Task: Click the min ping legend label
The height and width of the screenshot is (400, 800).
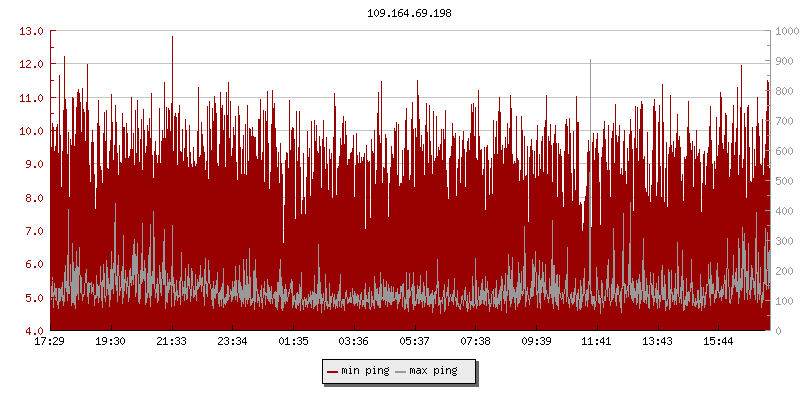Action: [x=365, y=371]
